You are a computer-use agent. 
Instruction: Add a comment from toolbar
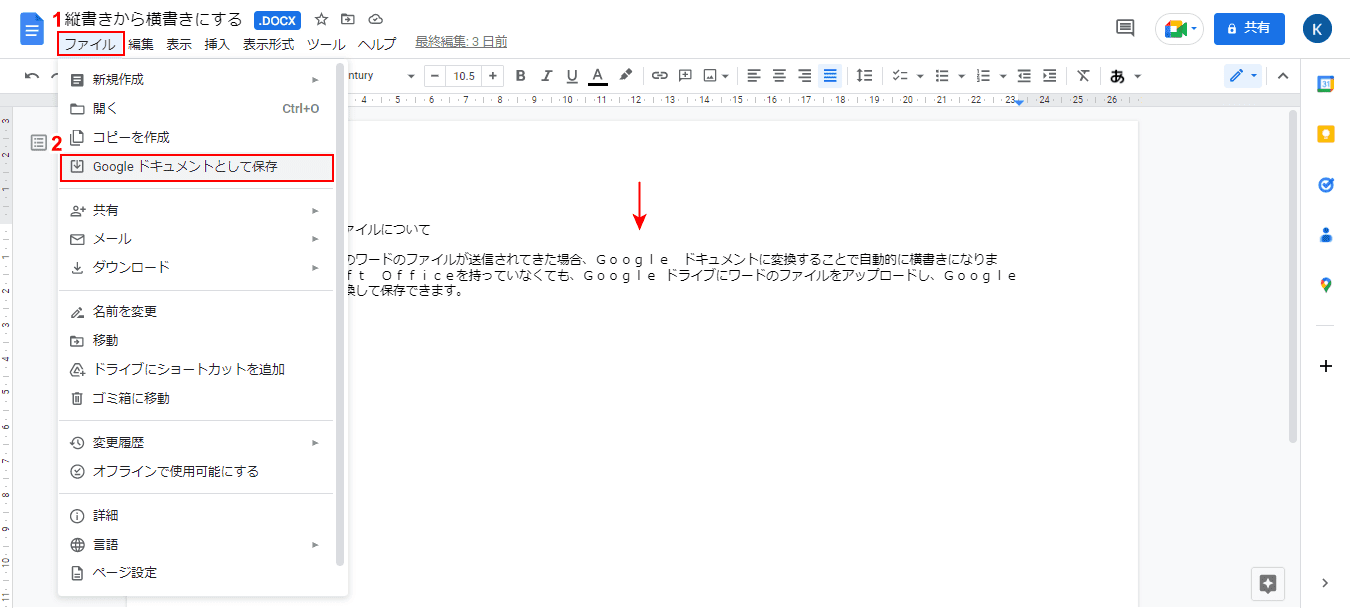click(685, 76)
